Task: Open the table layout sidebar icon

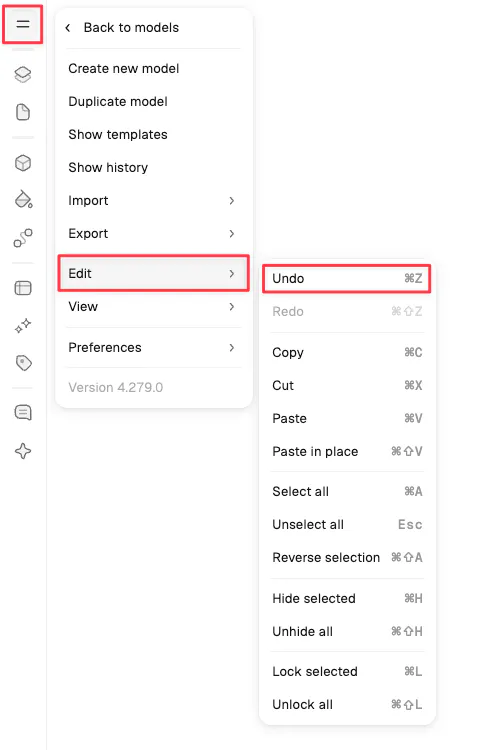Action: click(22, 287)
